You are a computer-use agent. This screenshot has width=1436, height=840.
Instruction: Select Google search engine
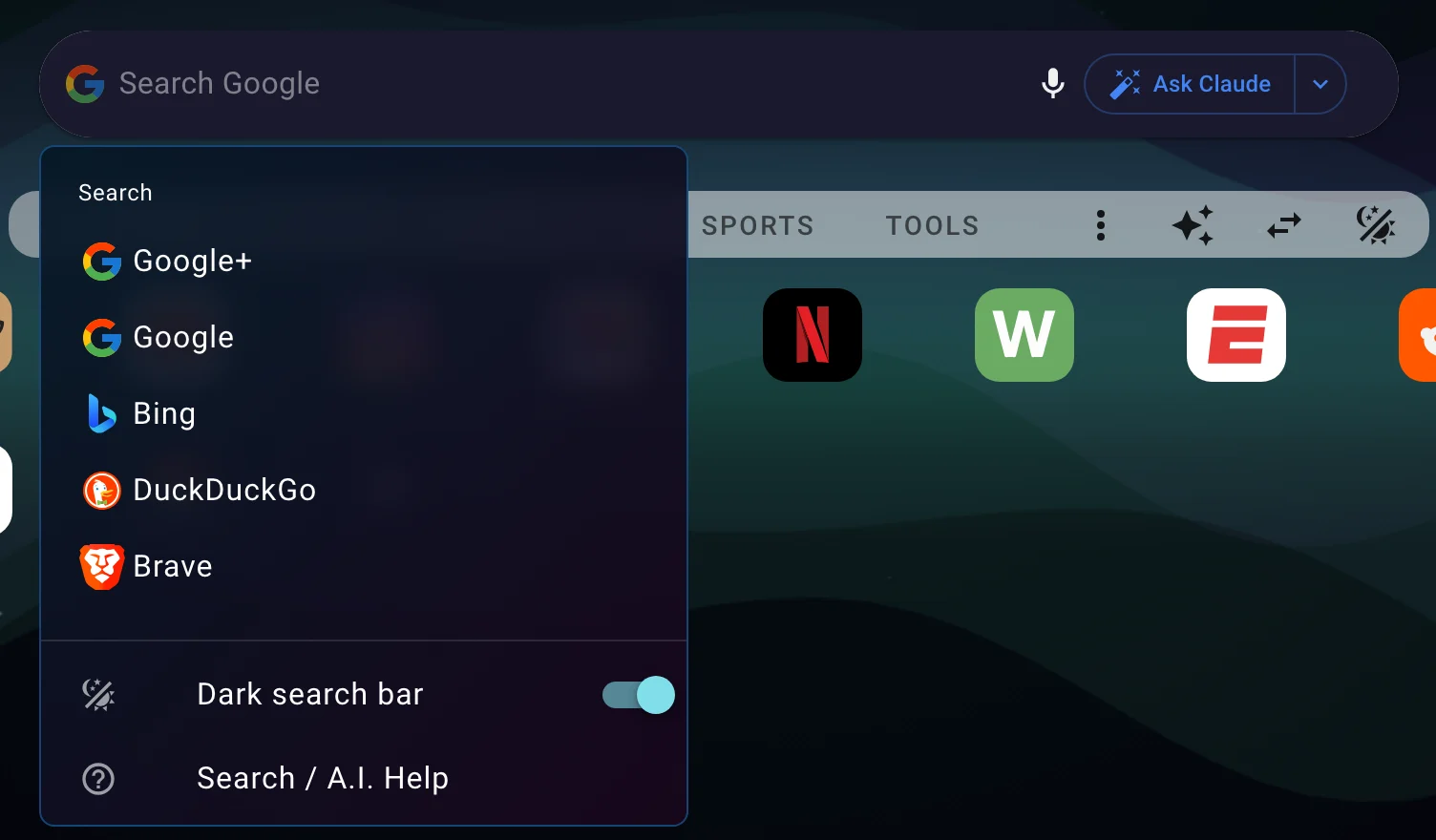[x=364, y=337]
